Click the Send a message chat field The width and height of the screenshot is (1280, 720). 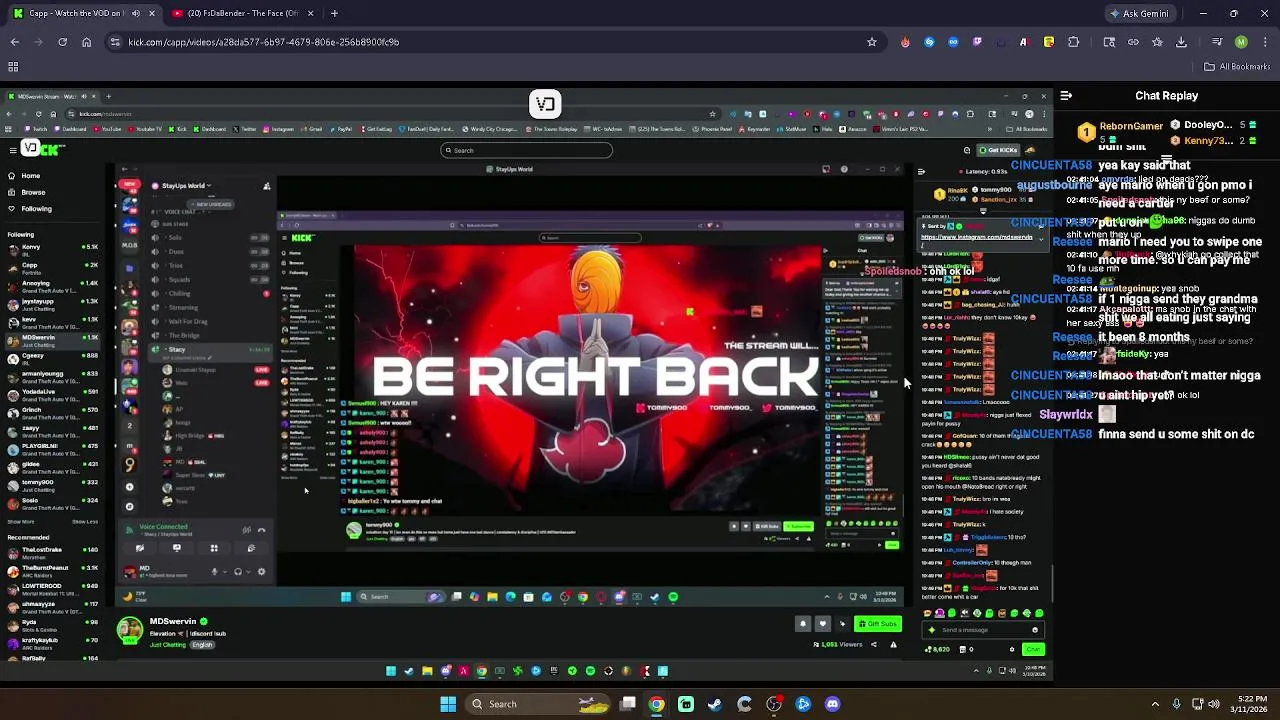(983, 630)
